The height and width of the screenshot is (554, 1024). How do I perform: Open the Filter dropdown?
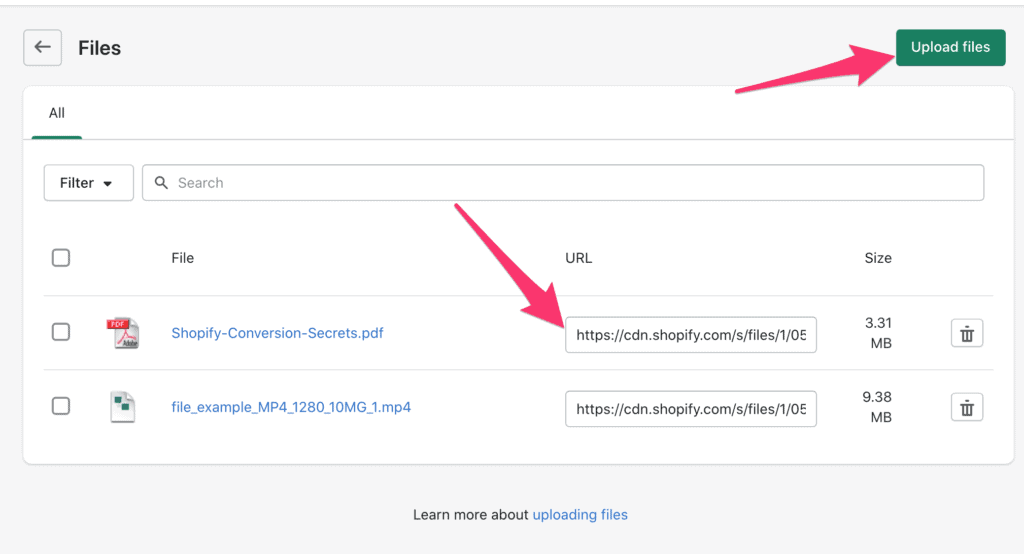(89, 182)
